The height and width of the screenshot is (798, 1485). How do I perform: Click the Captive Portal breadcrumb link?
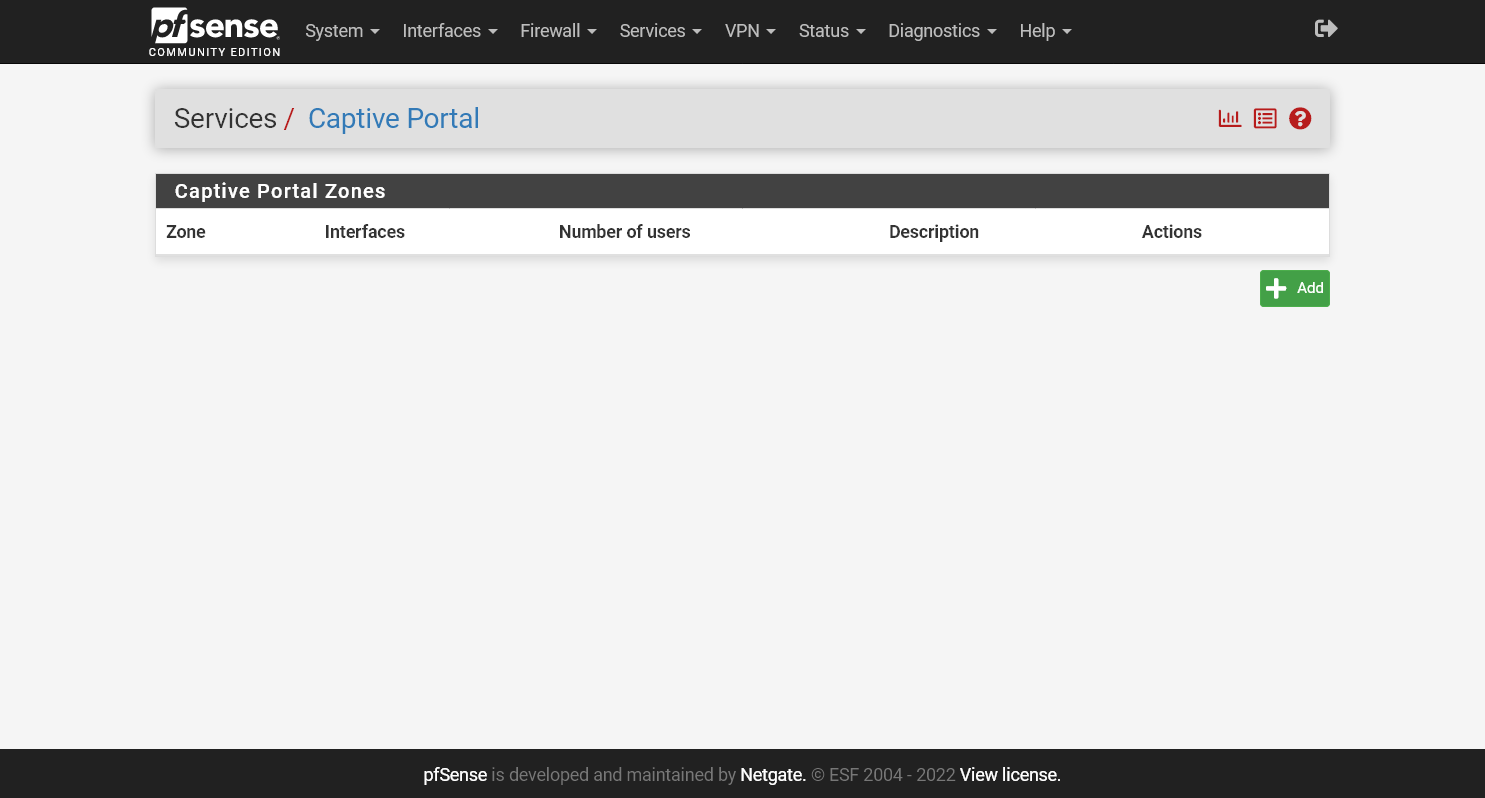tap(393, 118)
